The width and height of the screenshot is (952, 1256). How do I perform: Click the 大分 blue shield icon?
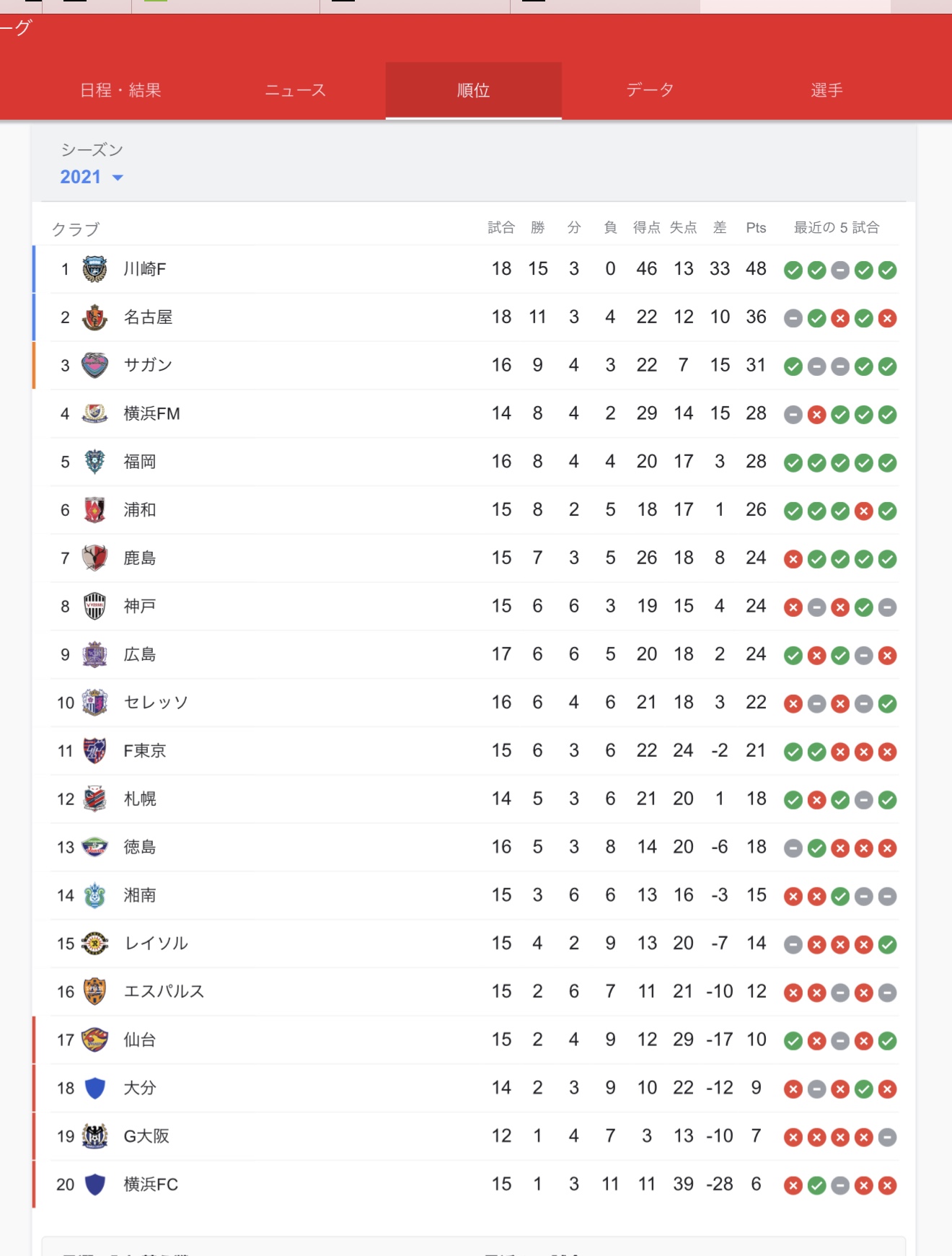click(94, 1088)
